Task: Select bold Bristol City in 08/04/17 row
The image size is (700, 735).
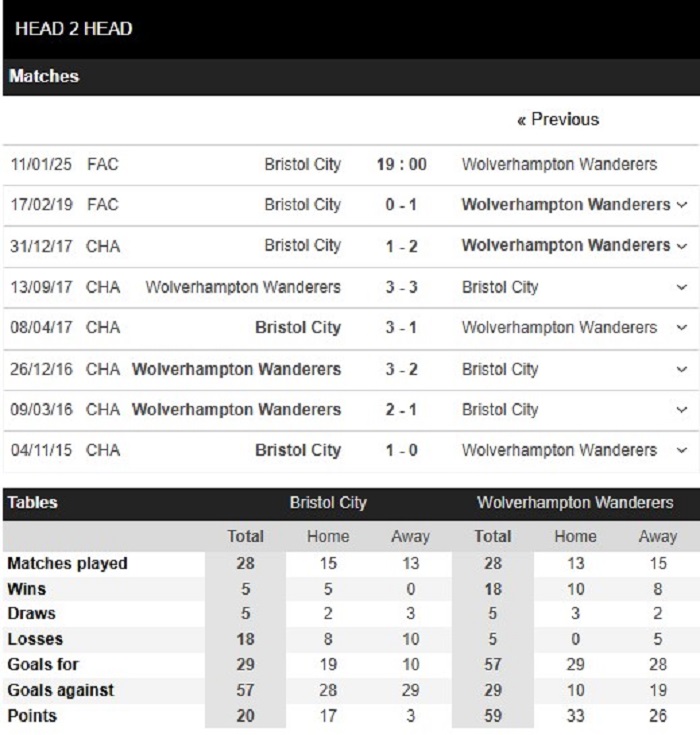Action: click(x=298, y=327)
